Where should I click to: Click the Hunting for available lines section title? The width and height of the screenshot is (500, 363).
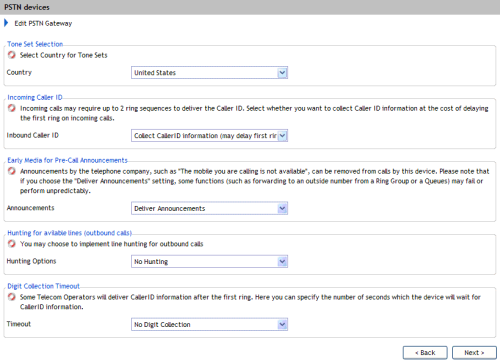coord(69,233)
